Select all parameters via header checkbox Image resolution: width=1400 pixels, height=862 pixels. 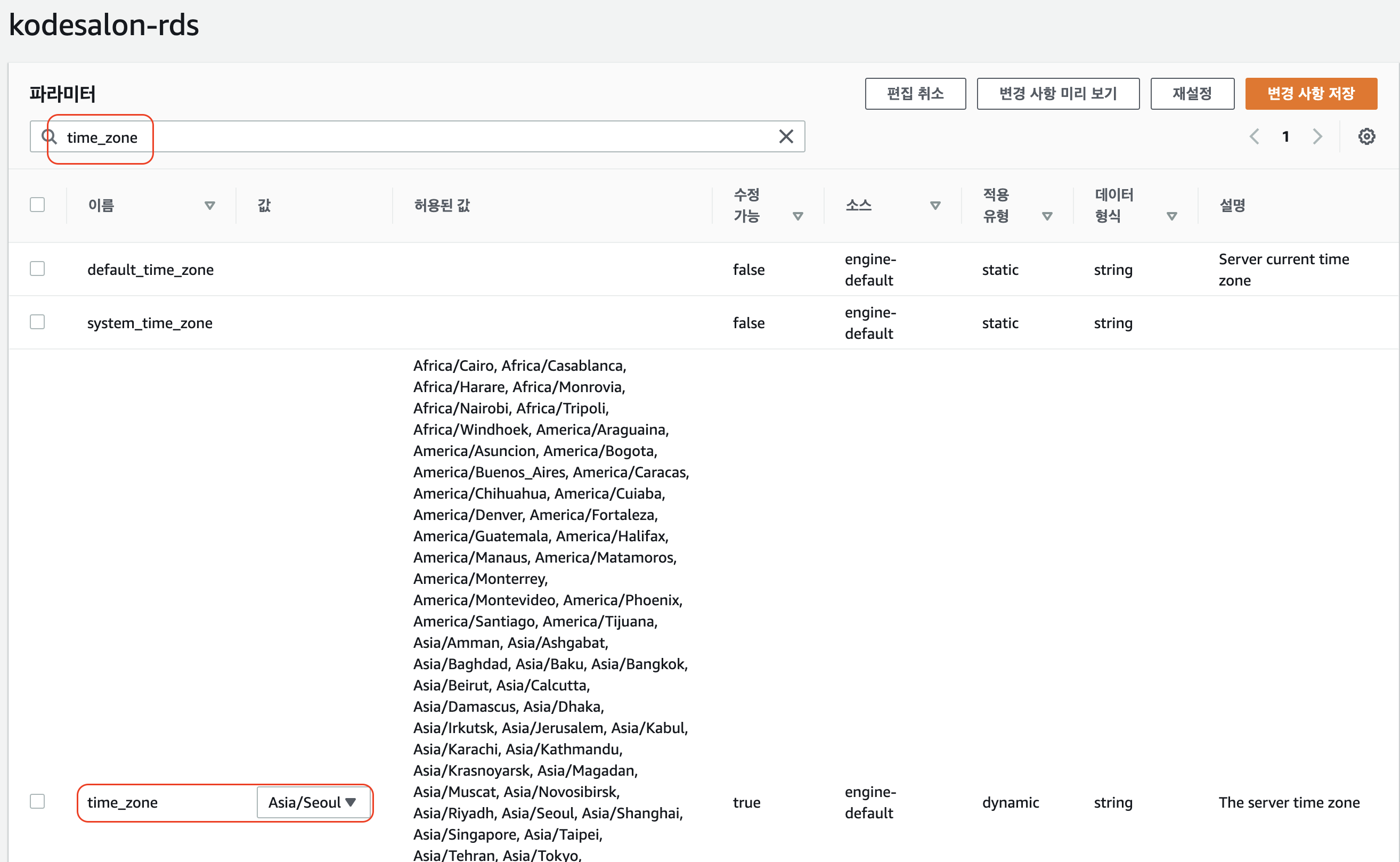point(38,205)
